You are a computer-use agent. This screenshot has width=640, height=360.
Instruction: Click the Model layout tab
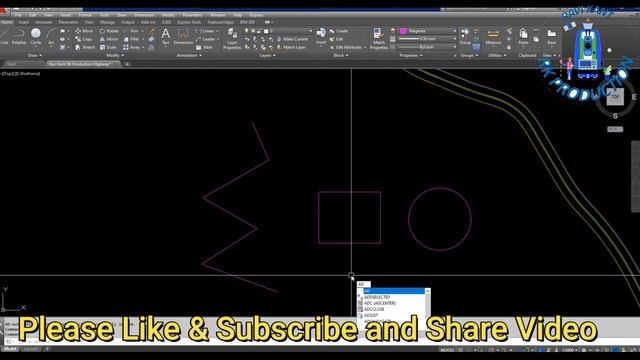[10, 349]
